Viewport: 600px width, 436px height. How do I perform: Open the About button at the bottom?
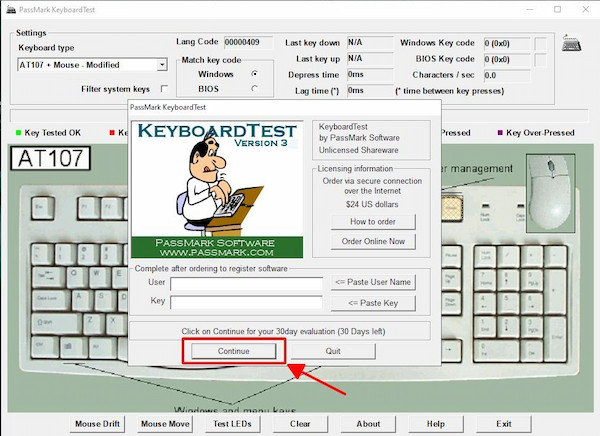point(368,424)
